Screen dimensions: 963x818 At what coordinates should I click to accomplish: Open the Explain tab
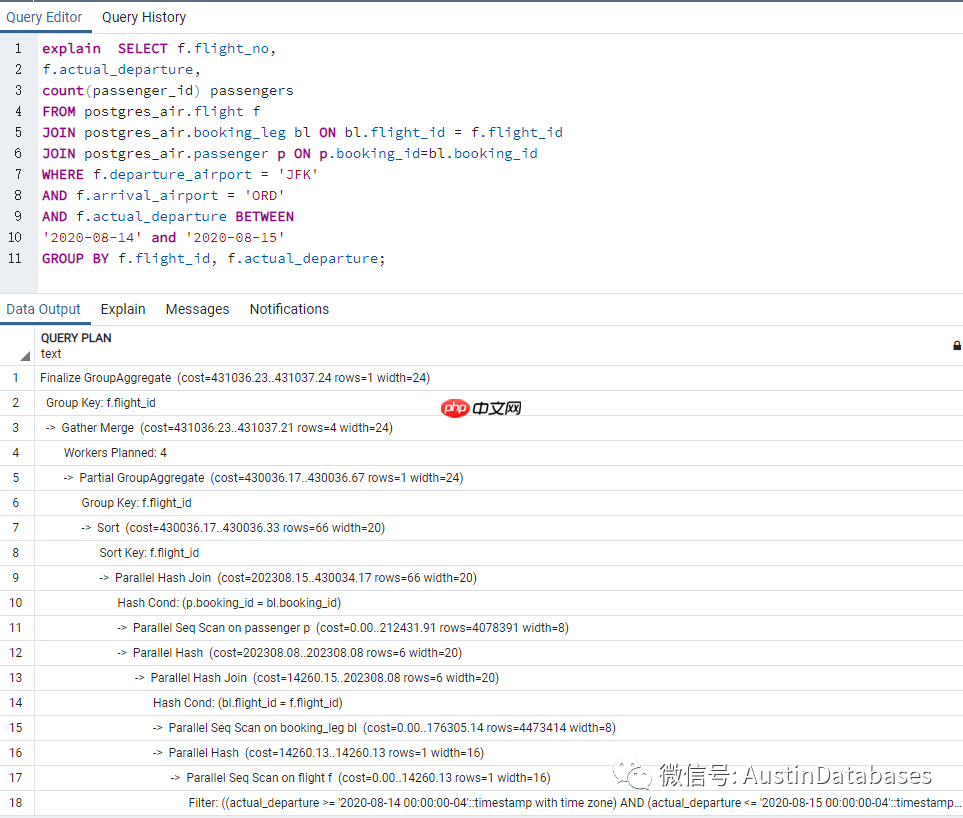122,309
